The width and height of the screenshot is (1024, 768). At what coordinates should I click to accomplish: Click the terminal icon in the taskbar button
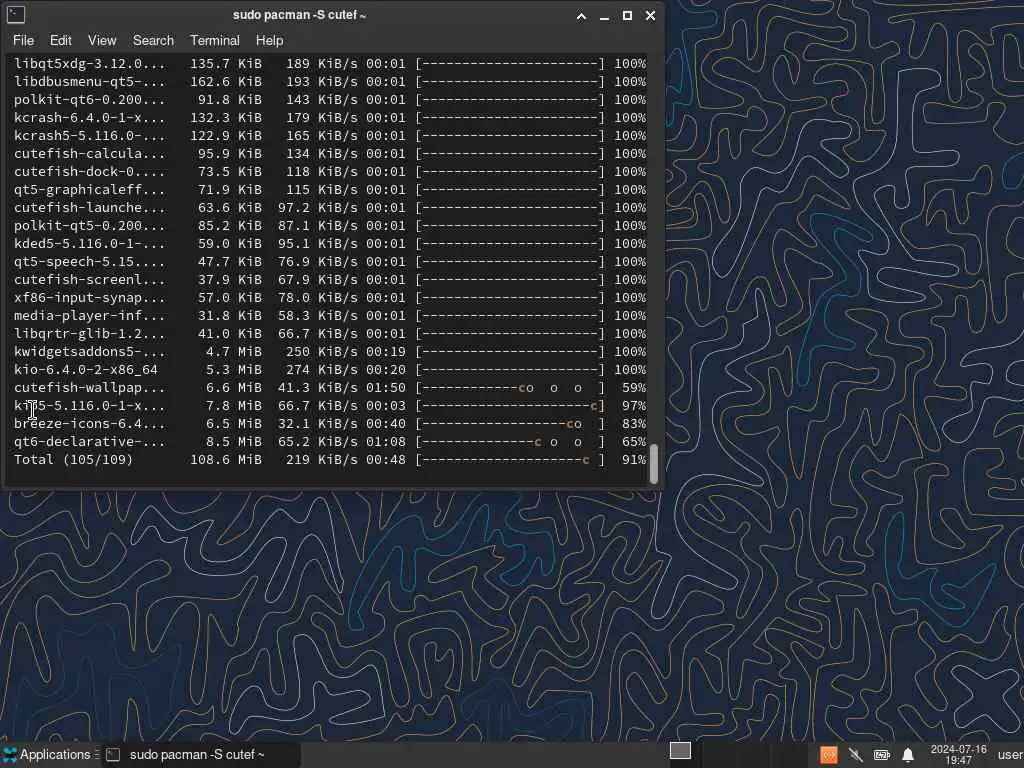pyautogui.click(x=113, y=755)
